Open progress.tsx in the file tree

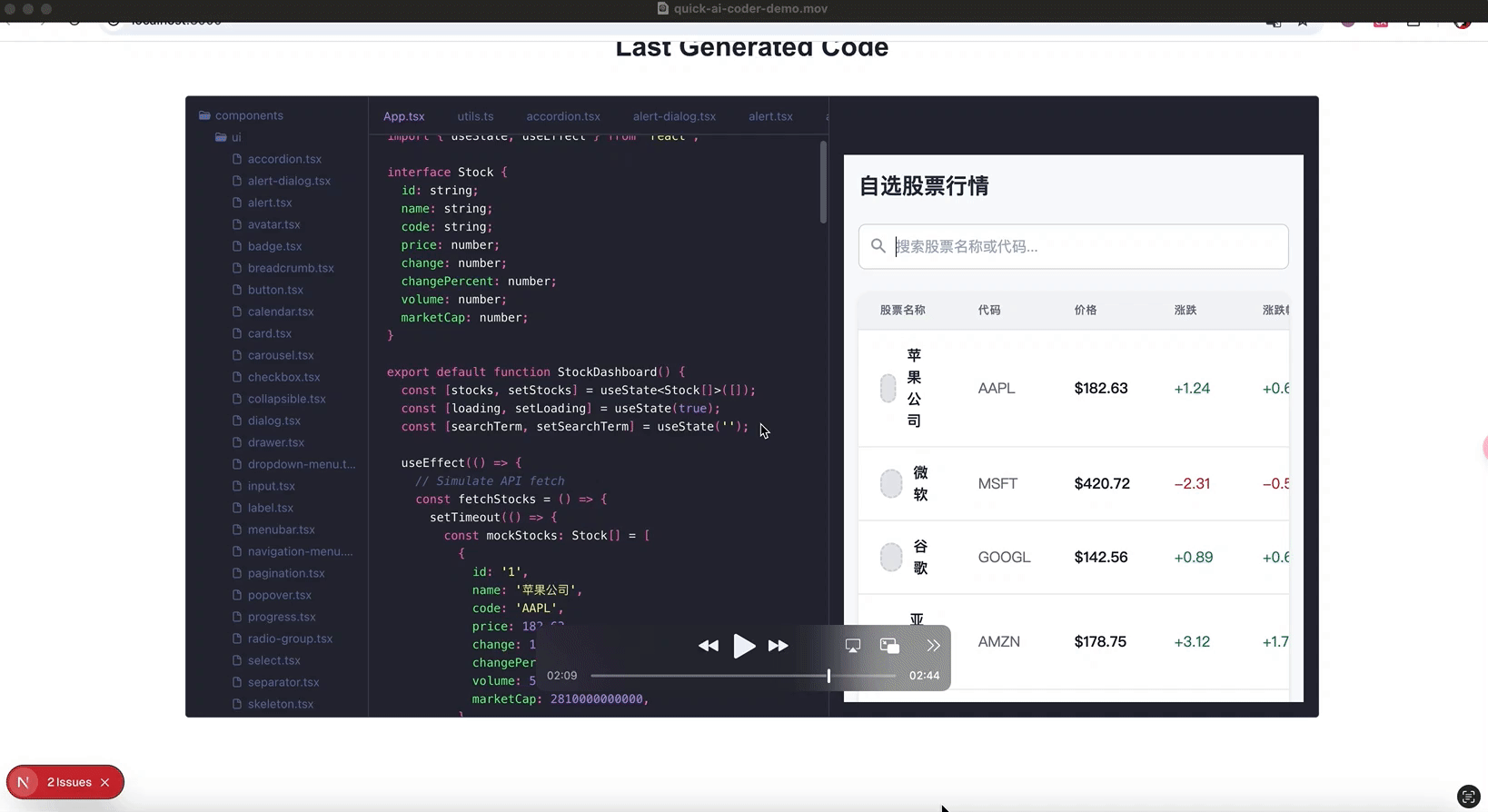click(x=273, y=617)
